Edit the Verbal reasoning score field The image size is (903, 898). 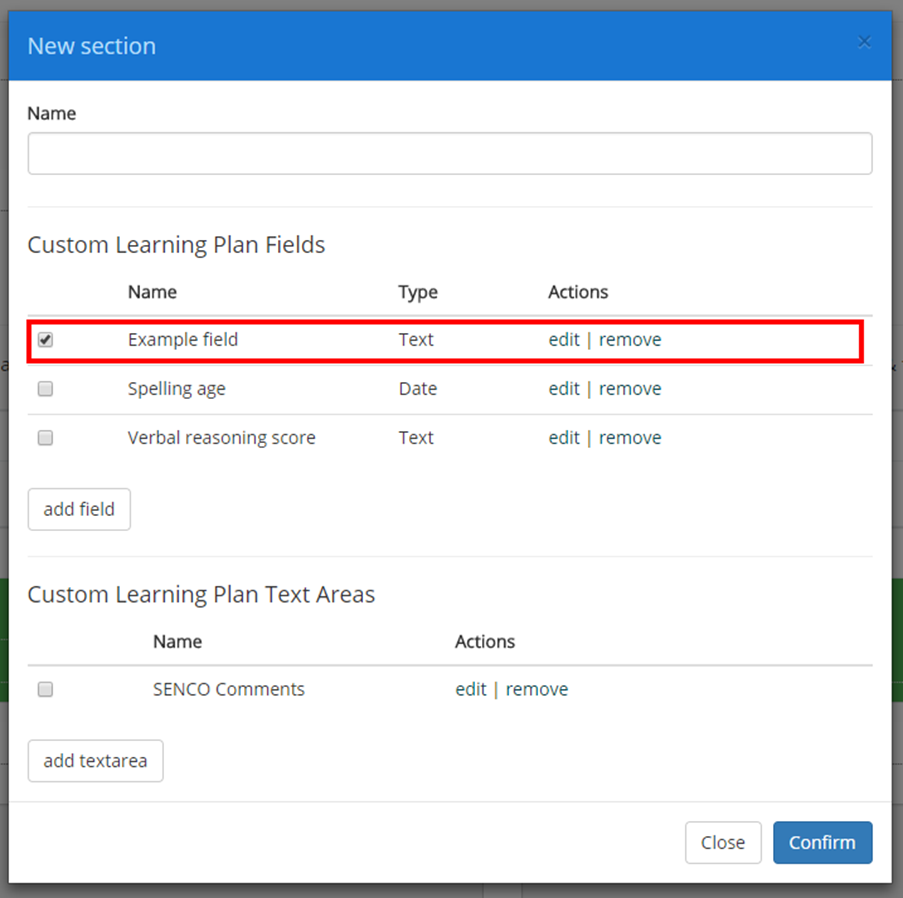tap(563, 437)
